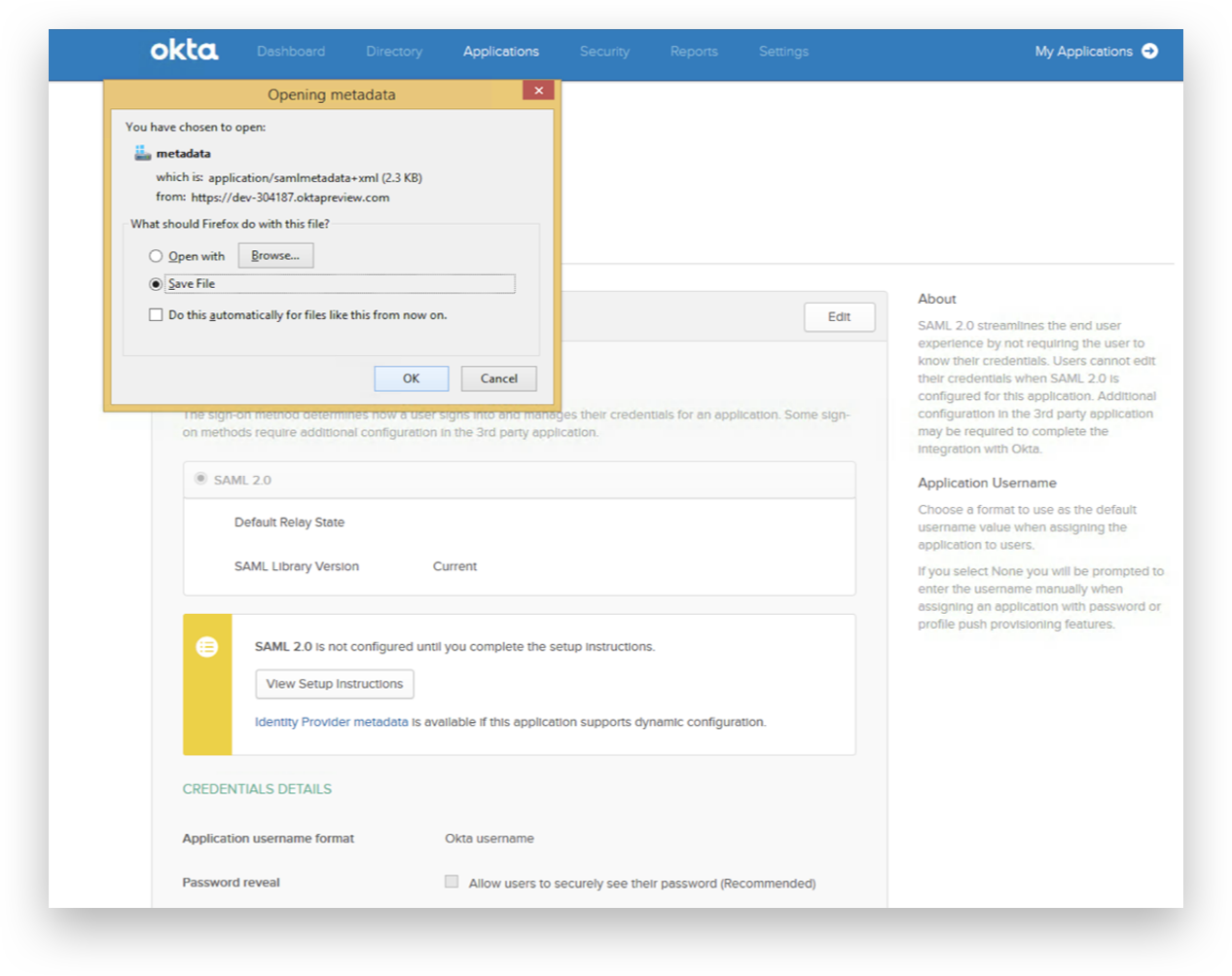Close the Opening metadata dialog
Image resolution: width=1232 pixels, height=976 pixels.
click(538, 90)
